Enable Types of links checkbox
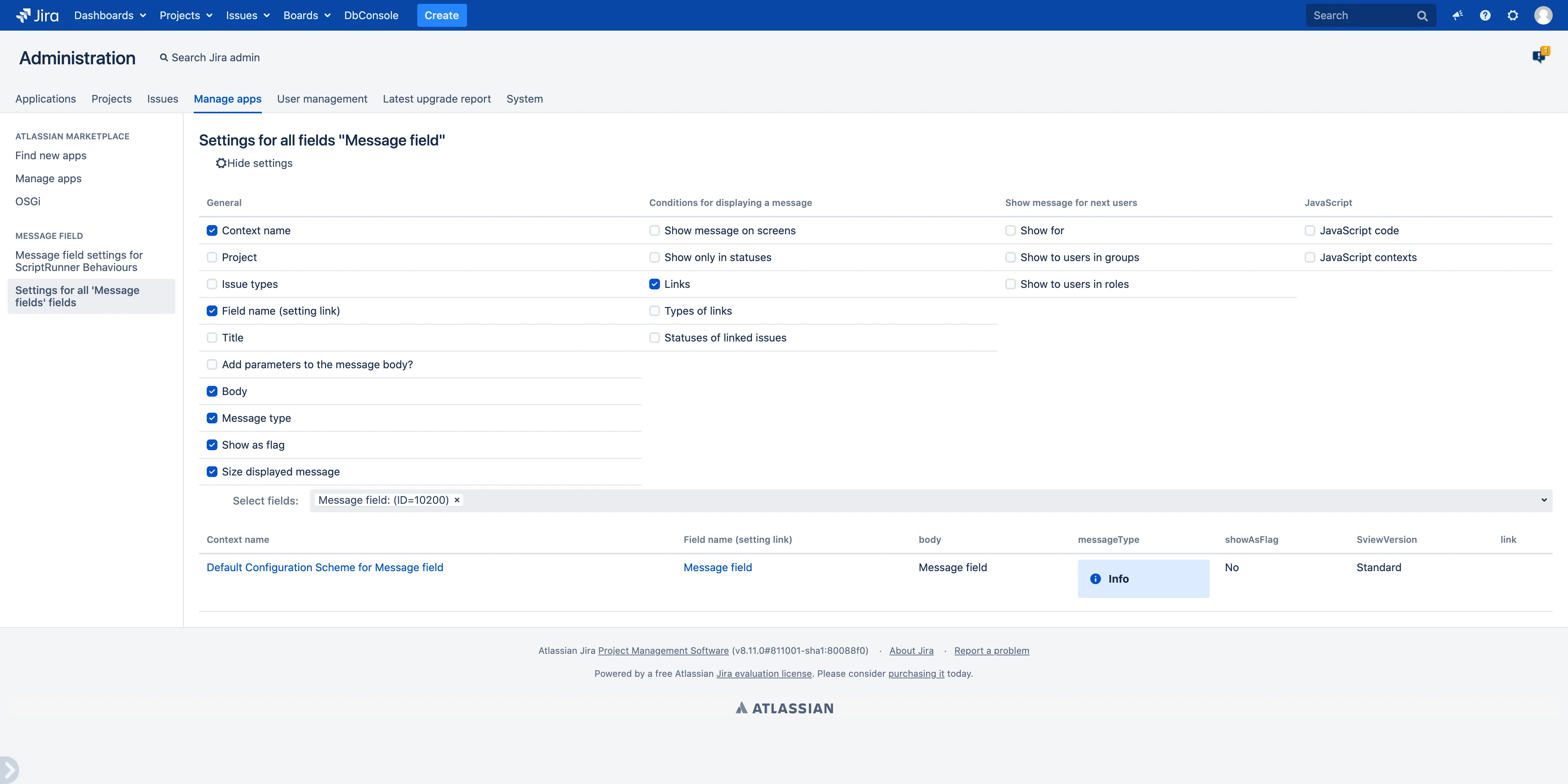This screenshot has width=1568, height=784. [x=654, y=311]
